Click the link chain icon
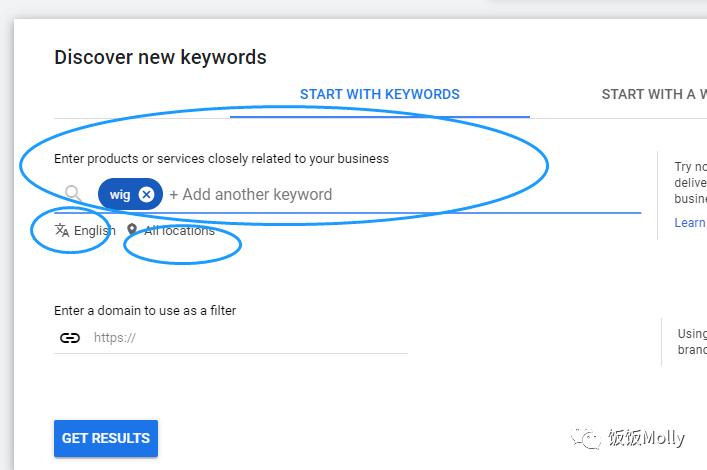The width and height of the screenshot is (707, 470). [70, 338]
